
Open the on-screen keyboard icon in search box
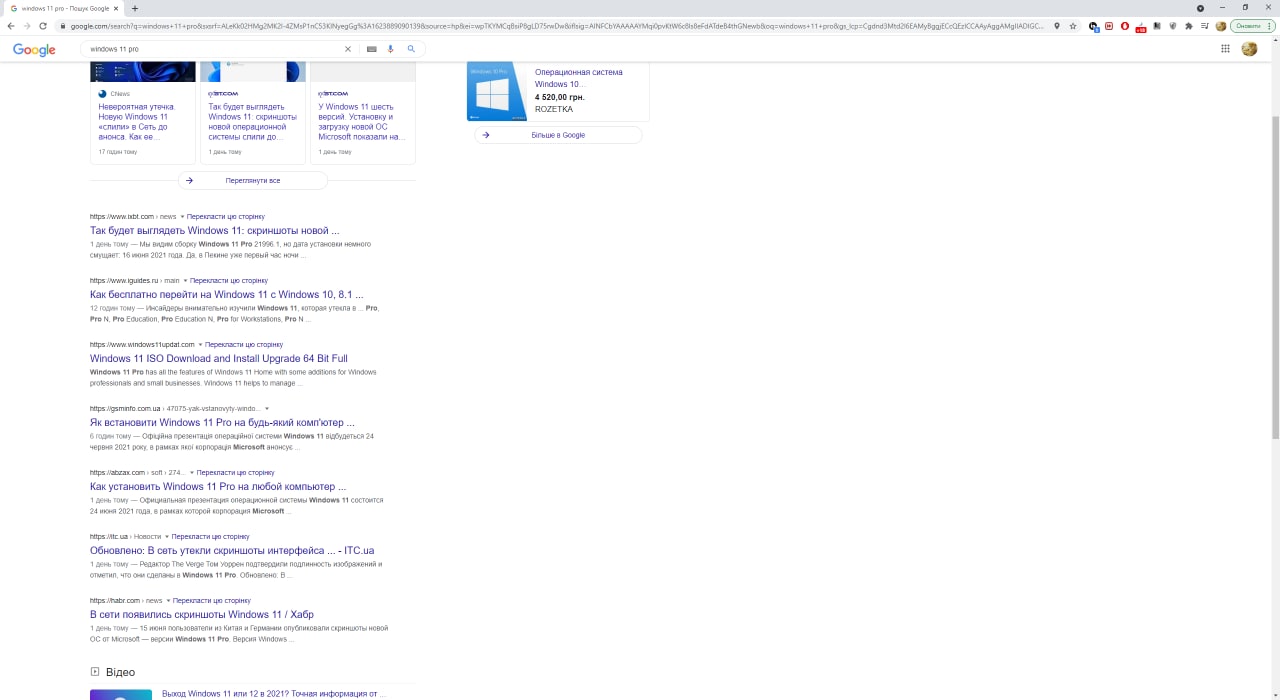[372, 49]
